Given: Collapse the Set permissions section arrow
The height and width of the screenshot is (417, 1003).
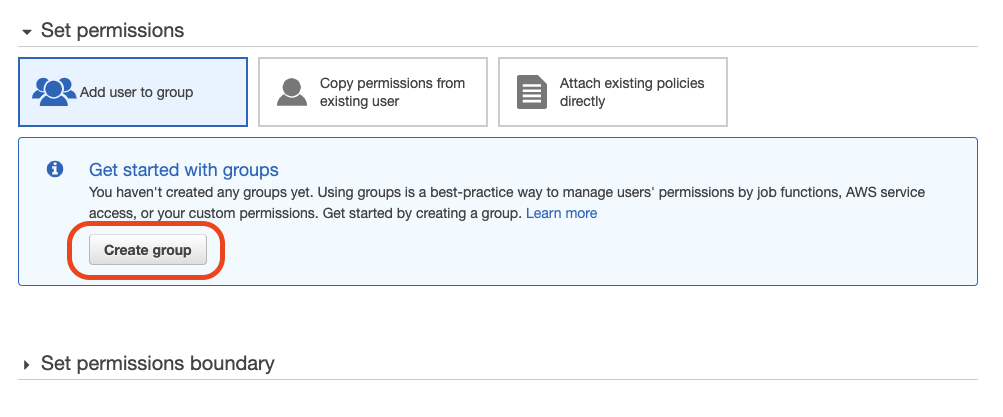Looking at the screenshot, I should 26,31.
